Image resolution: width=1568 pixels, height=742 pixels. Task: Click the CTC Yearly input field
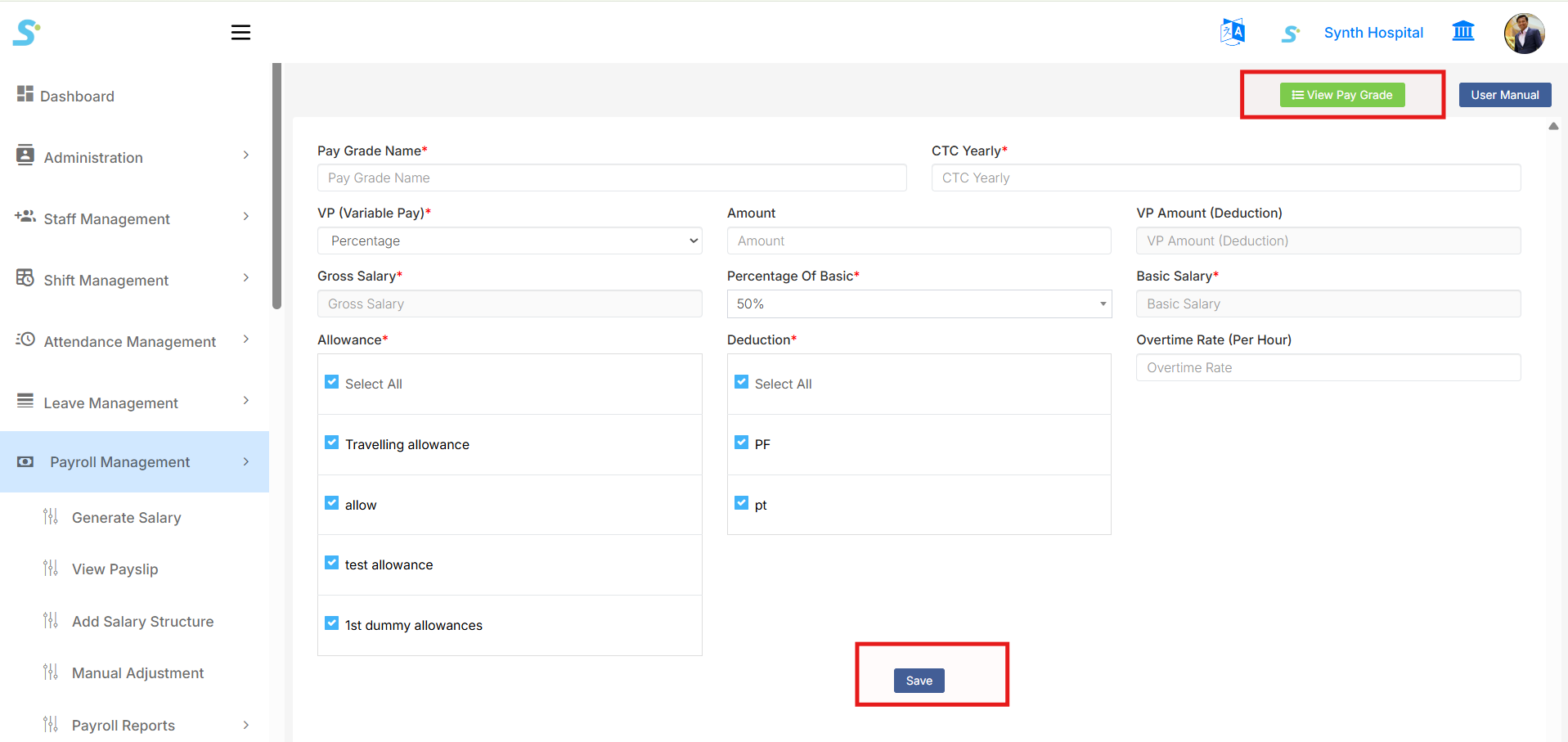pyautogui.click(x=1226, y=178)
